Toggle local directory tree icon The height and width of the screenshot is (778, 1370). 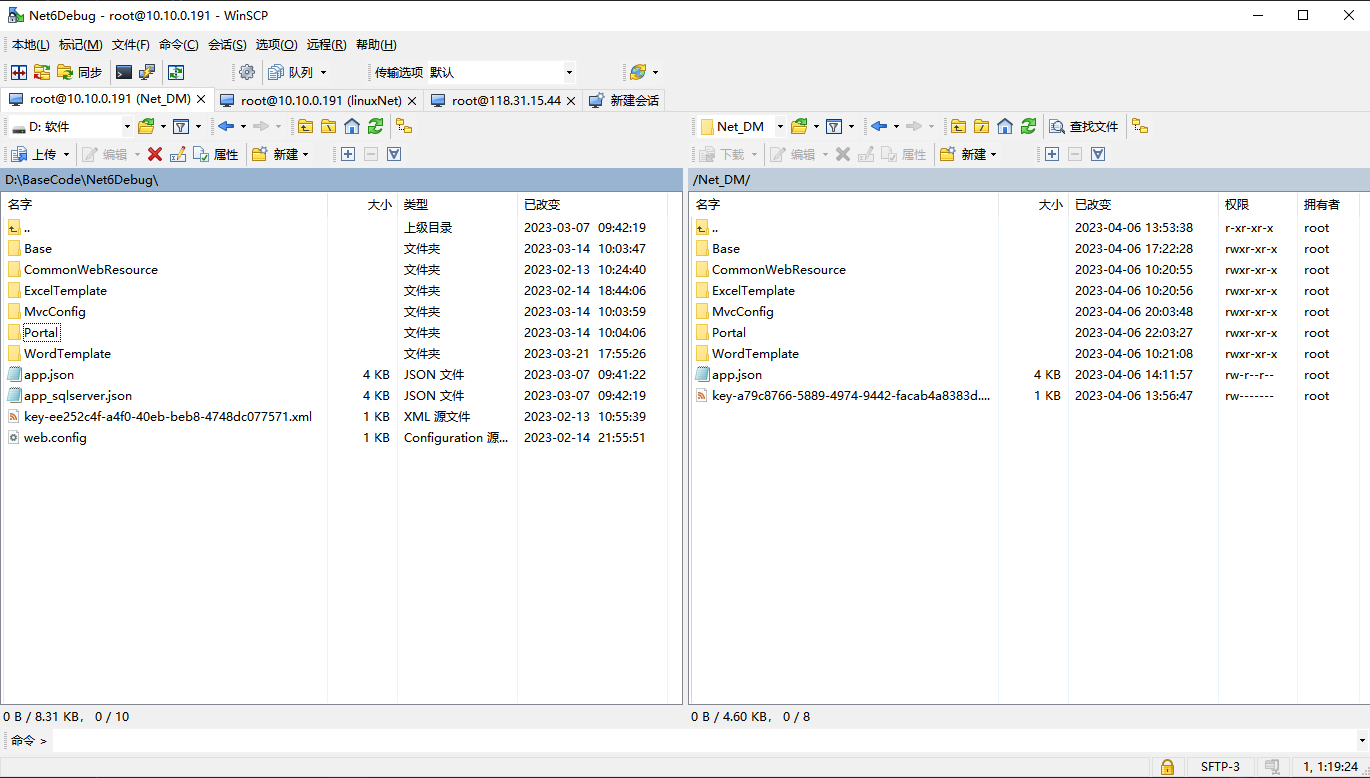[x=404, y=126]
